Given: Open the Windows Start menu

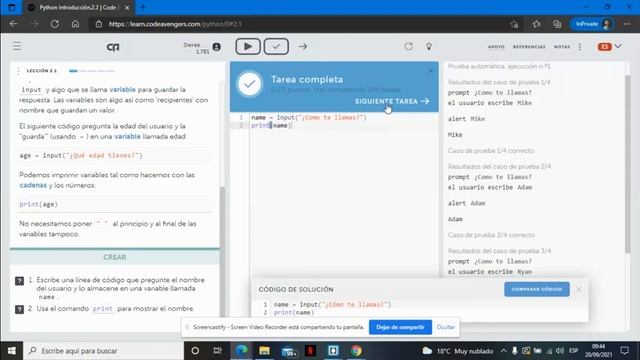Looking at the screenshot, I should (x=11, y=351).
